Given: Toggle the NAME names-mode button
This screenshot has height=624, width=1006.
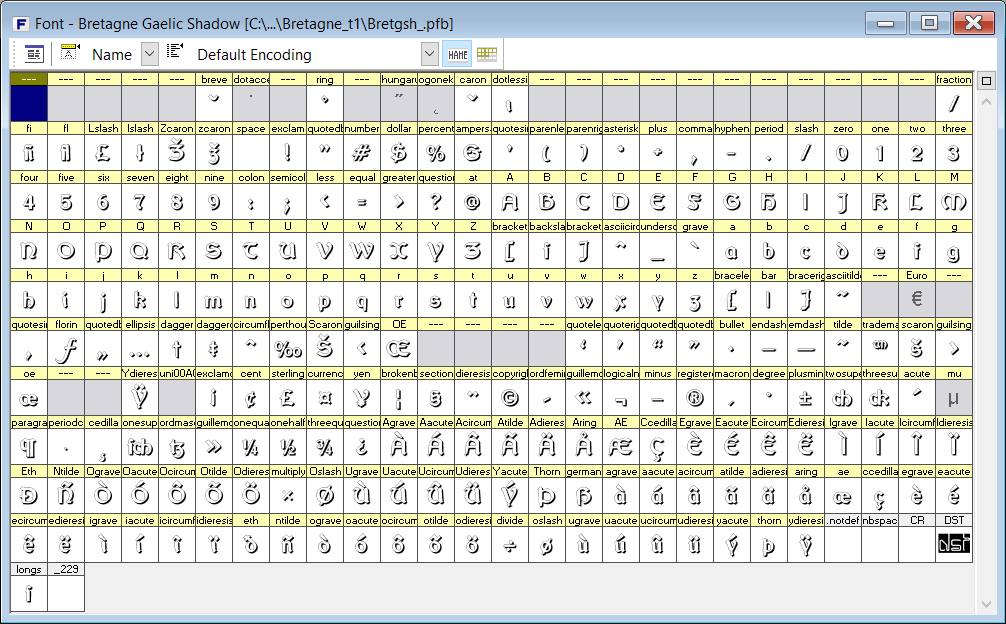Looking at the screenshot, I should tap(457, 55).
